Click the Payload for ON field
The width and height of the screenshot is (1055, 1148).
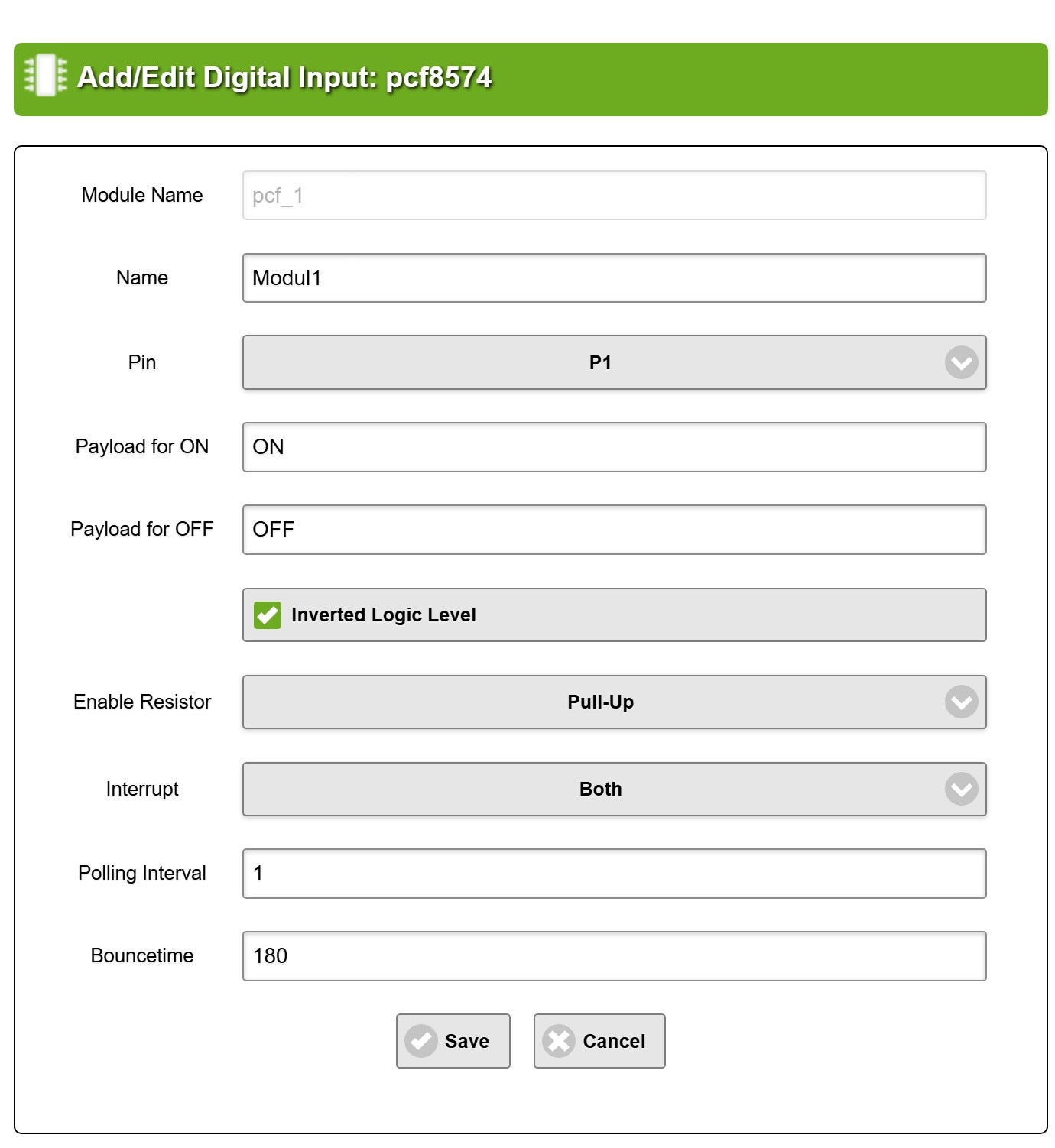tap(614, 447)
